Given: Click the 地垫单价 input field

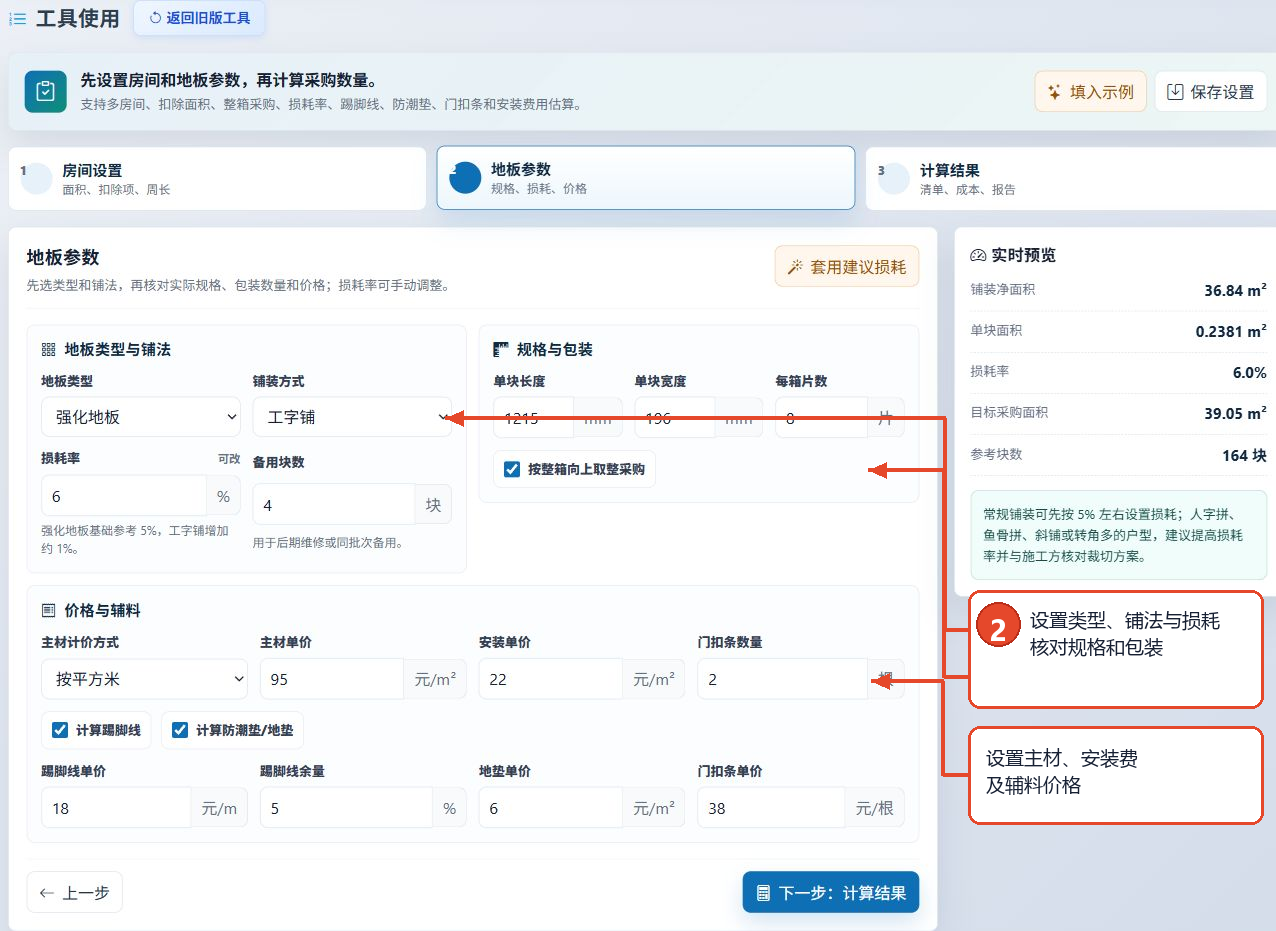Looking at the screenshot, I should [550, 807].
